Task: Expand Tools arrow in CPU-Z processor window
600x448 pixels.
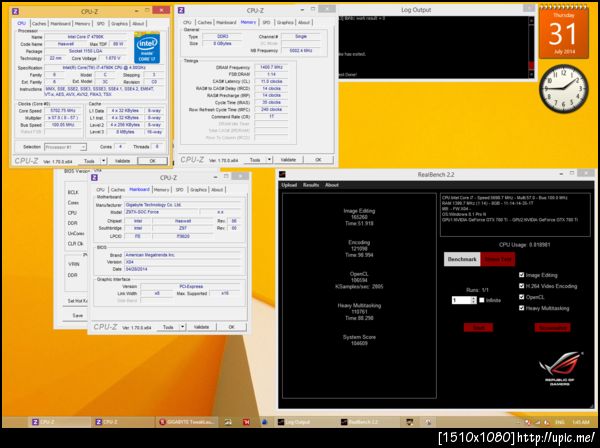Action: click(103, 161)
